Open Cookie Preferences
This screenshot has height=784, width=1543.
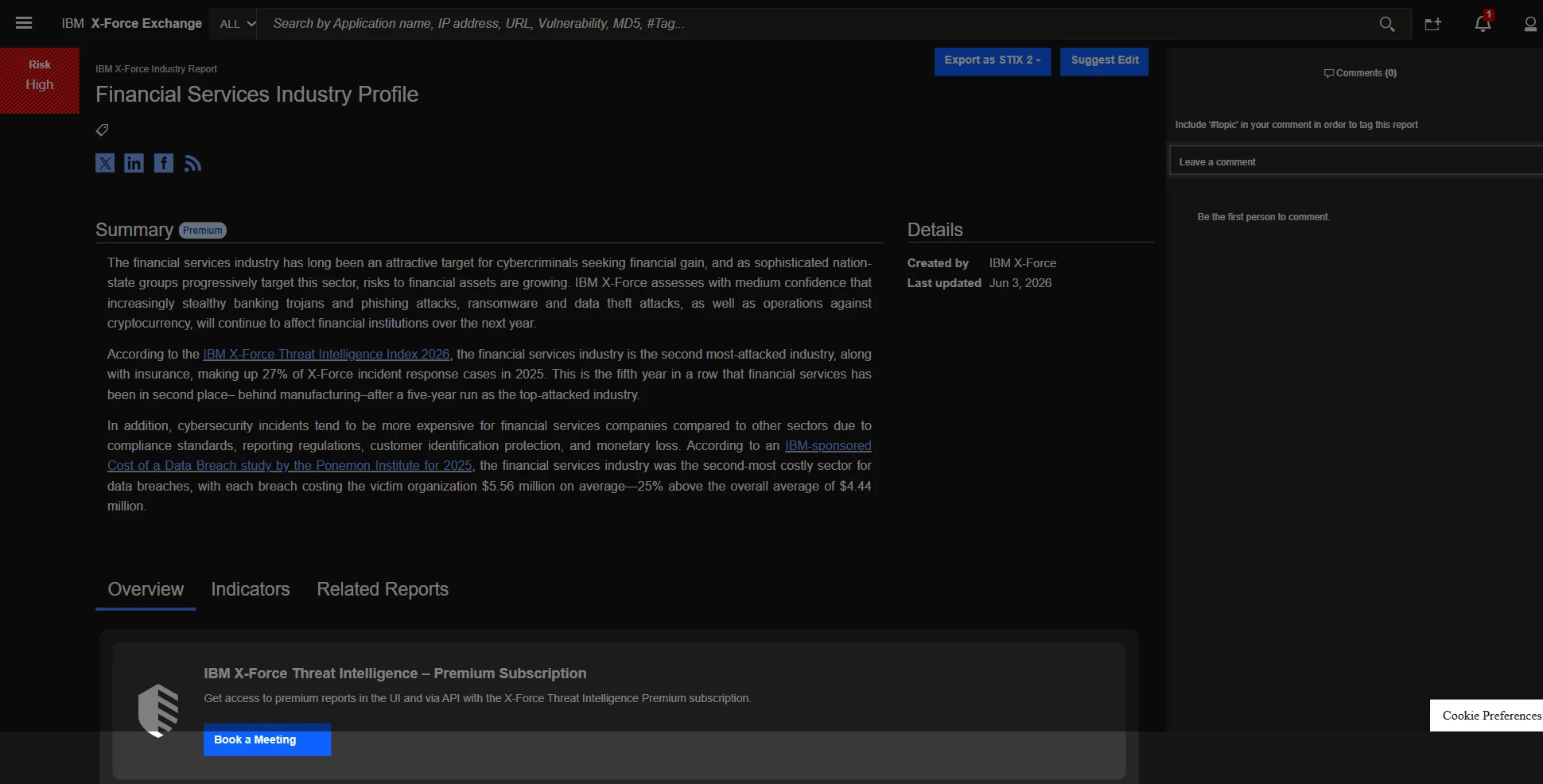coord(1487,716)
